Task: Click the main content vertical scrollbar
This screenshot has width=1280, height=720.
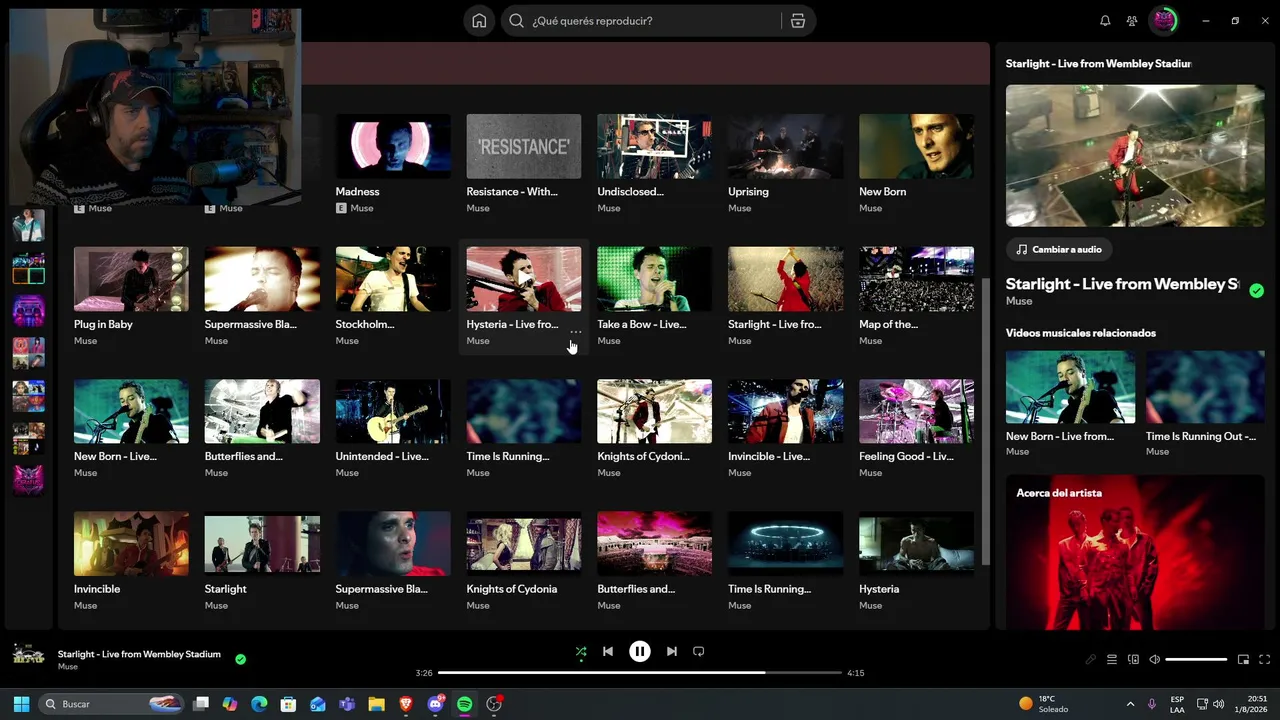Action: tap(984, 420)
